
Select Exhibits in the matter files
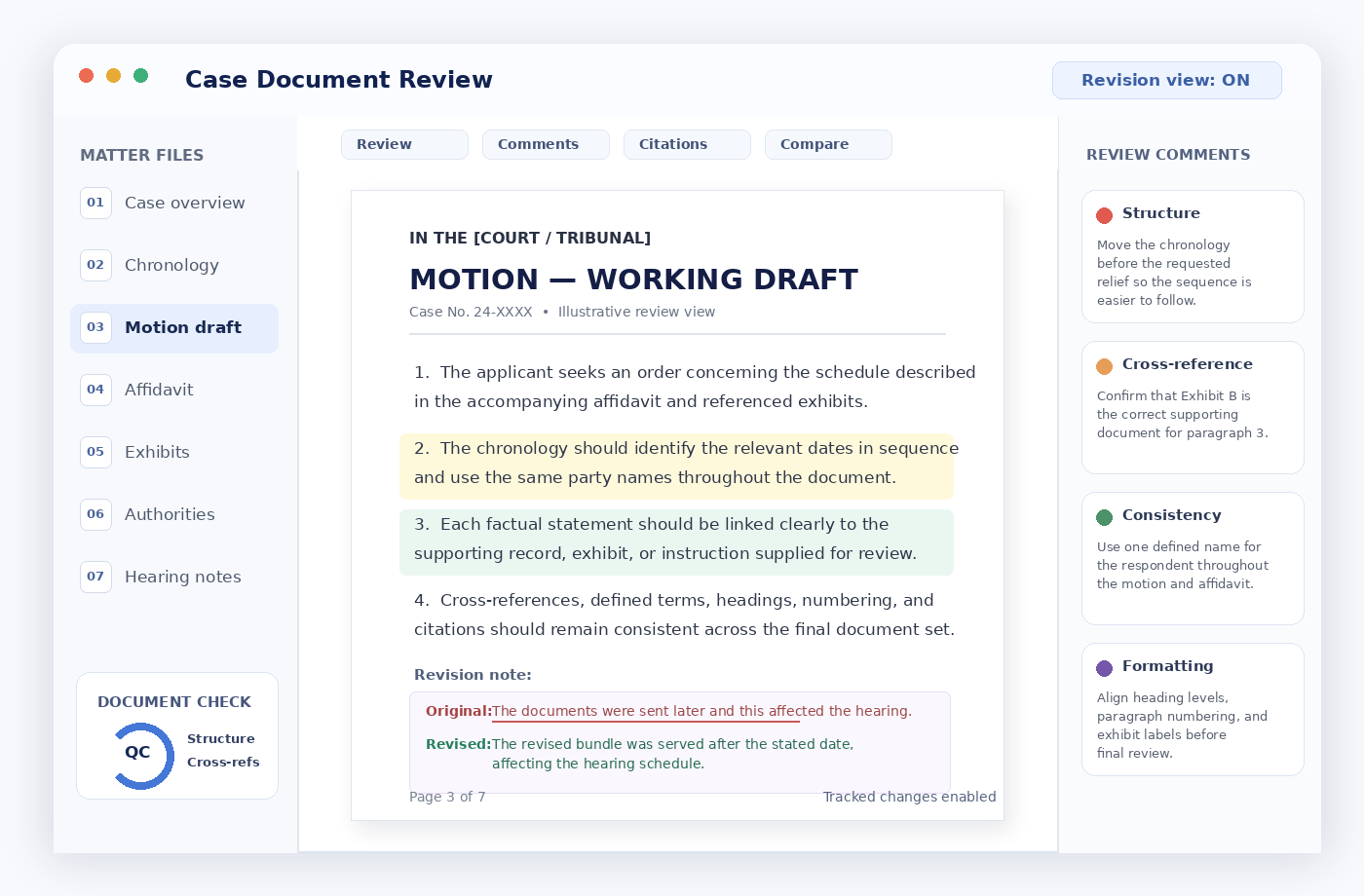coord(174,452)
